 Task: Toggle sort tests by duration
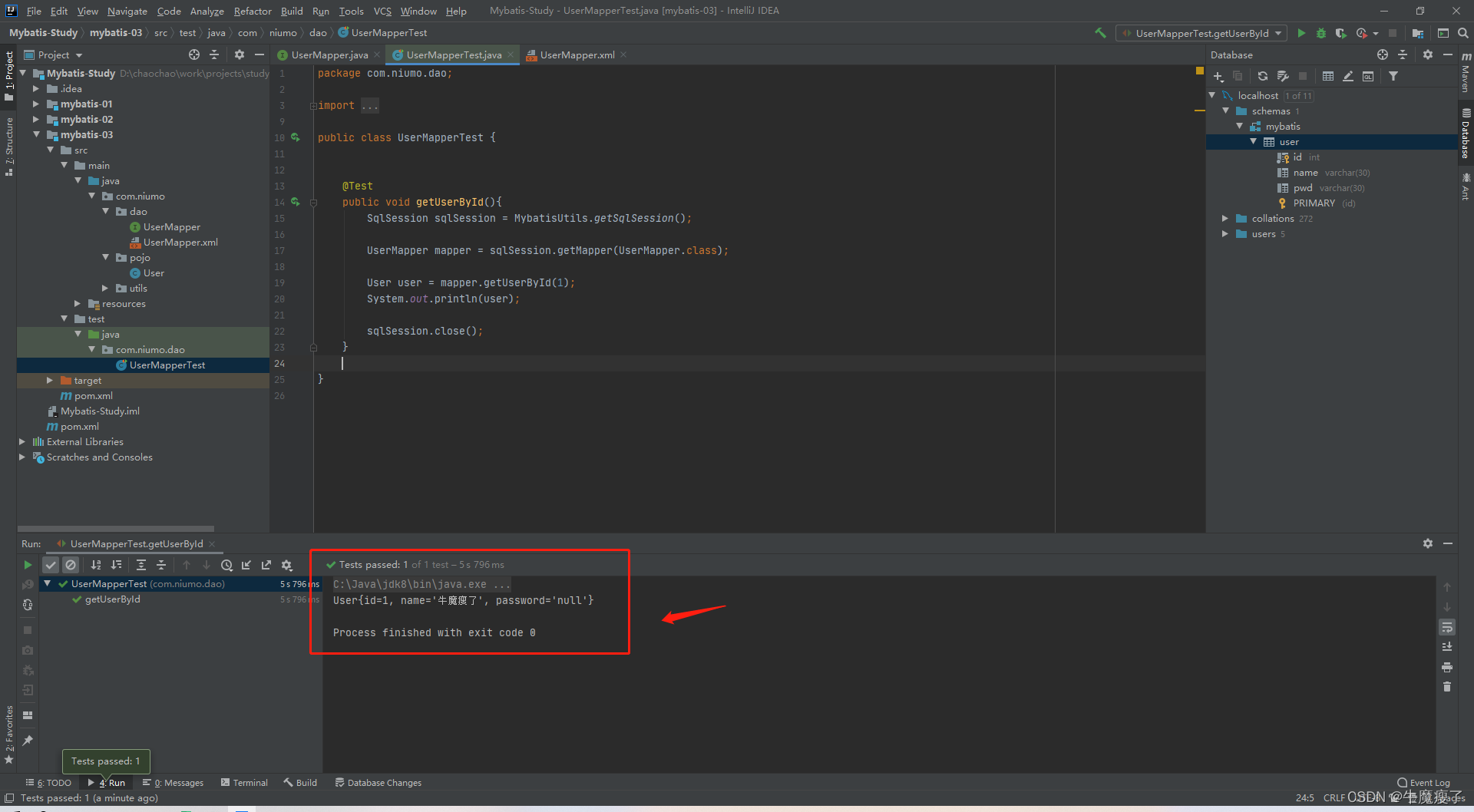(116, 565)
